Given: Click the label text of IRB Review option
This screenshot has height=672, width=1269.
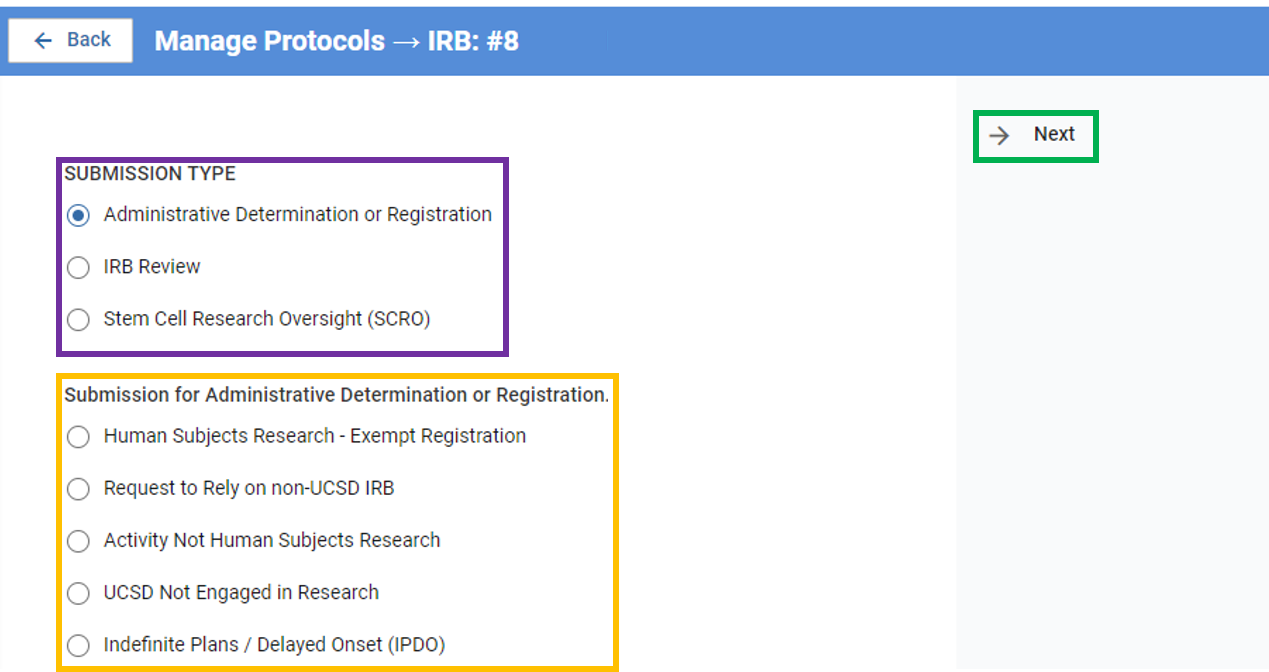Looking at the screenshot, I should coord(152,267).
